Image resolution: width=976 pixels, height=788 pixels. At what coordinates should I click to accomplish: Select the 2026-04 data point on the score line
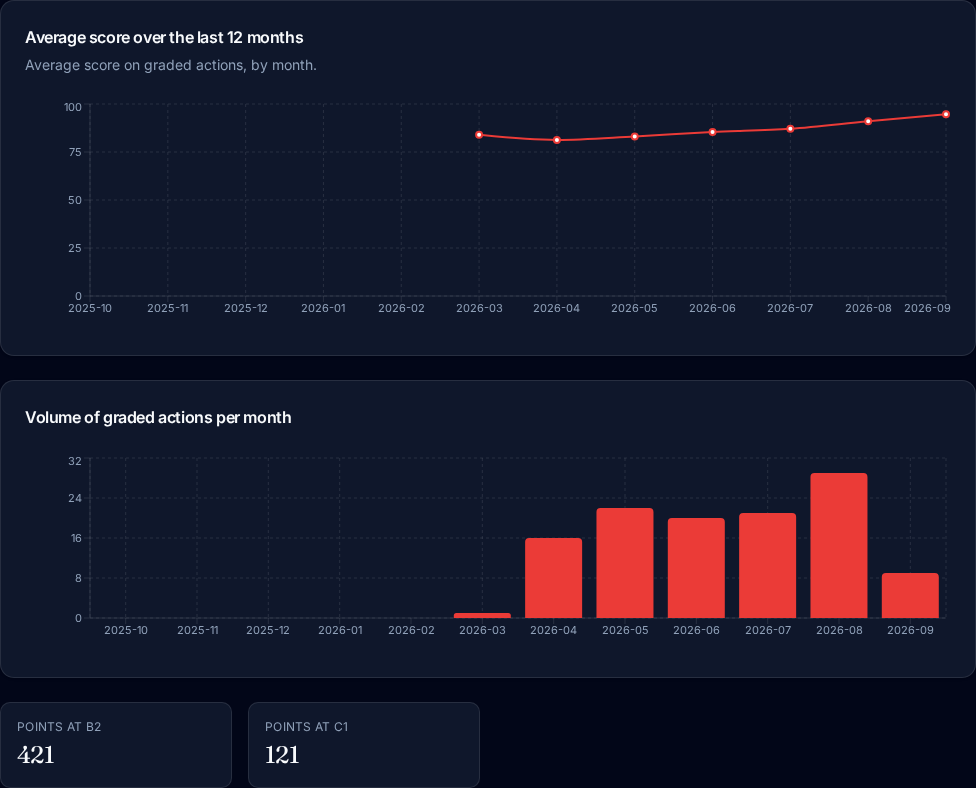pos(557,140)
